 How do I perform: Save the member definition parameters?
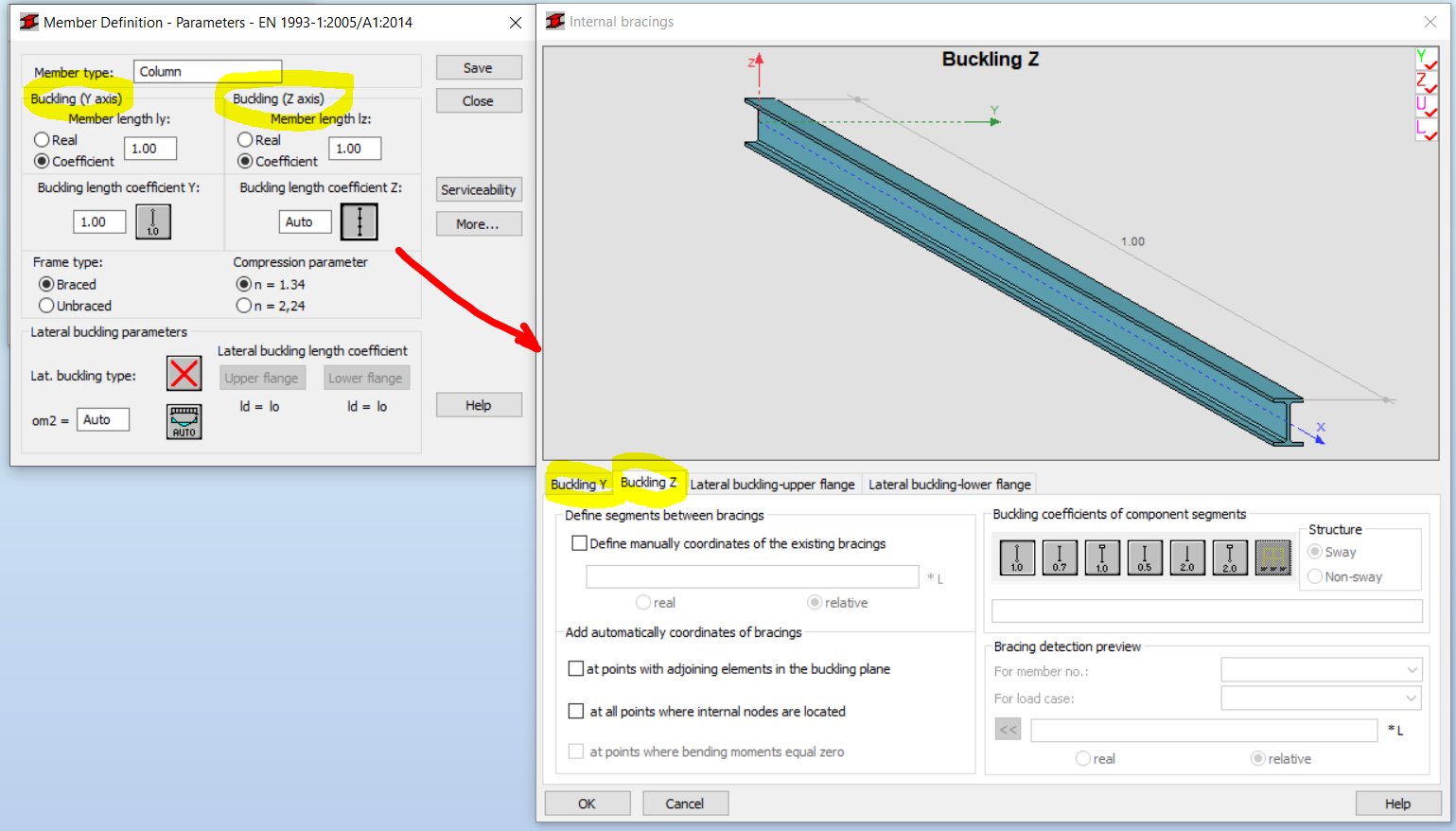478,67
